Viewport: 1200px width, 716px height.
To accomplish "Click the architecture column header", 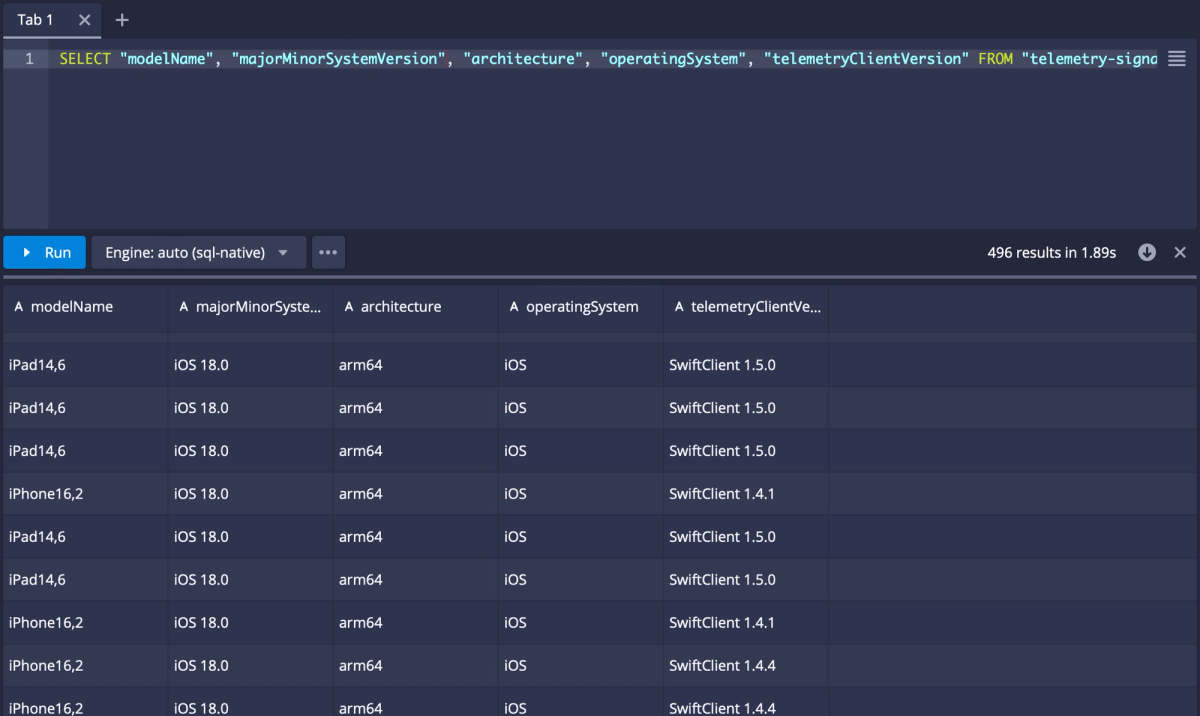I will (x=401, y=307).
